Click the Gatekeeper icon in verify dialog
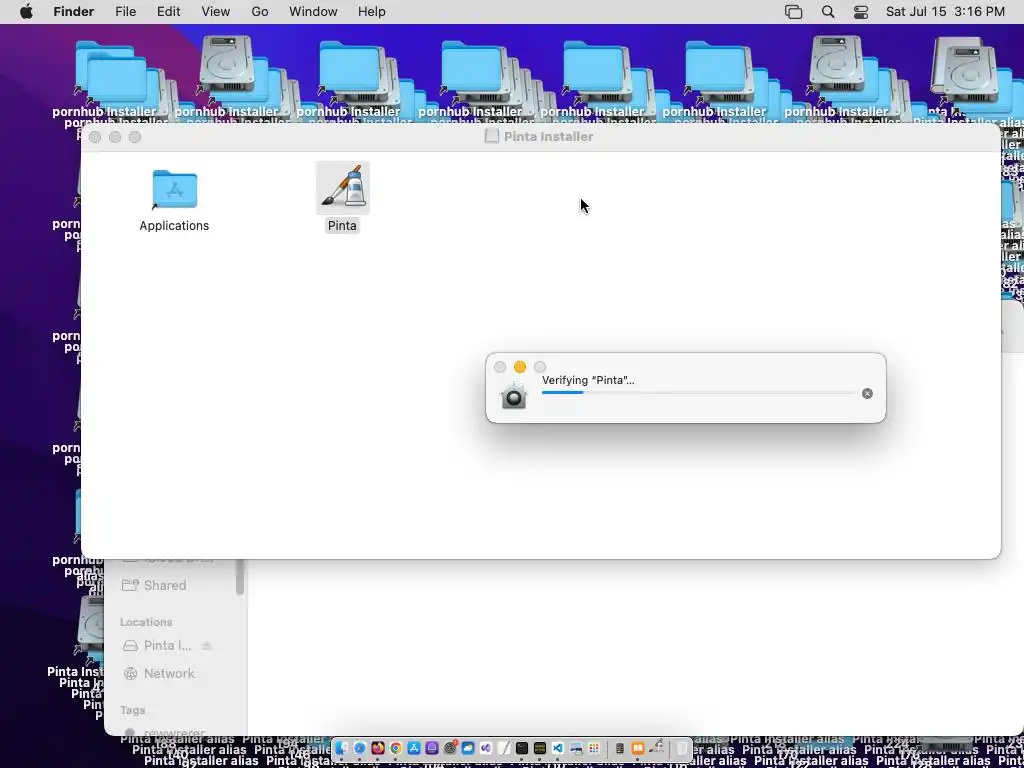This screenshot has width=1024, height=768. [x=514, y=396]
